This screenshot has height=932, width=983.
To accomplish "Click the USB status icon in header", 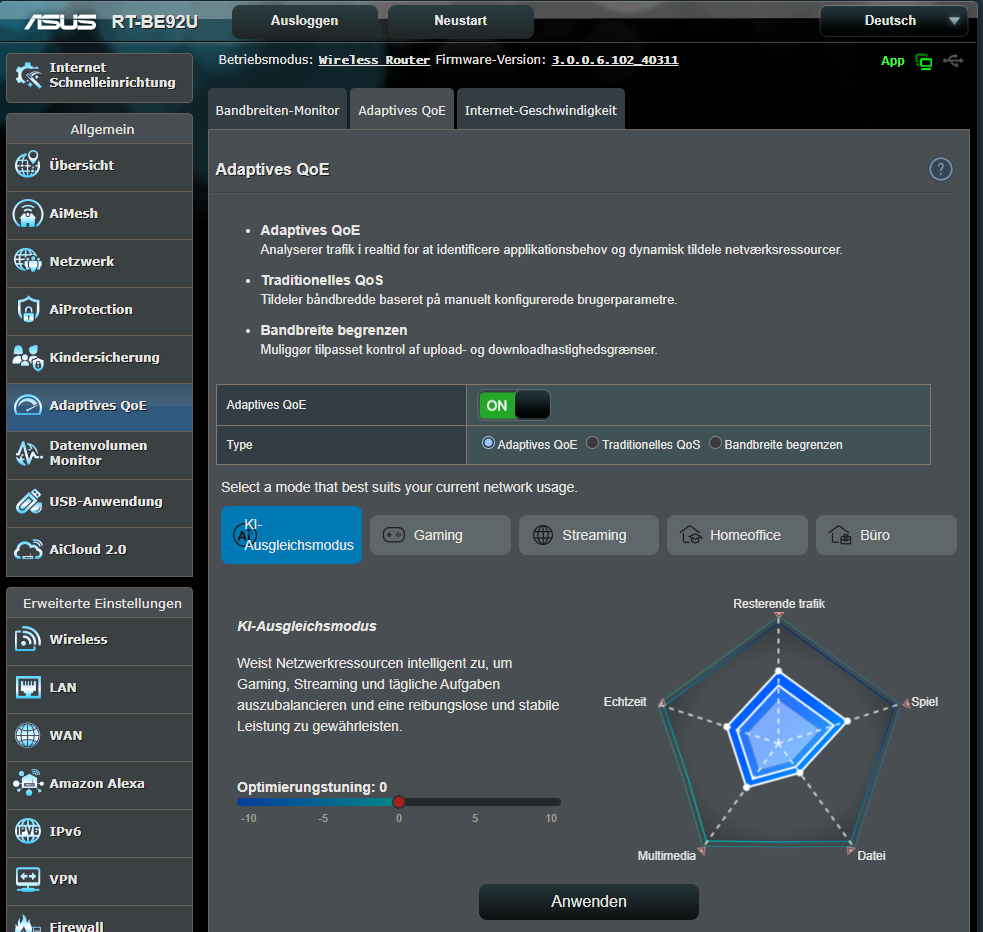I will [953, 61].
